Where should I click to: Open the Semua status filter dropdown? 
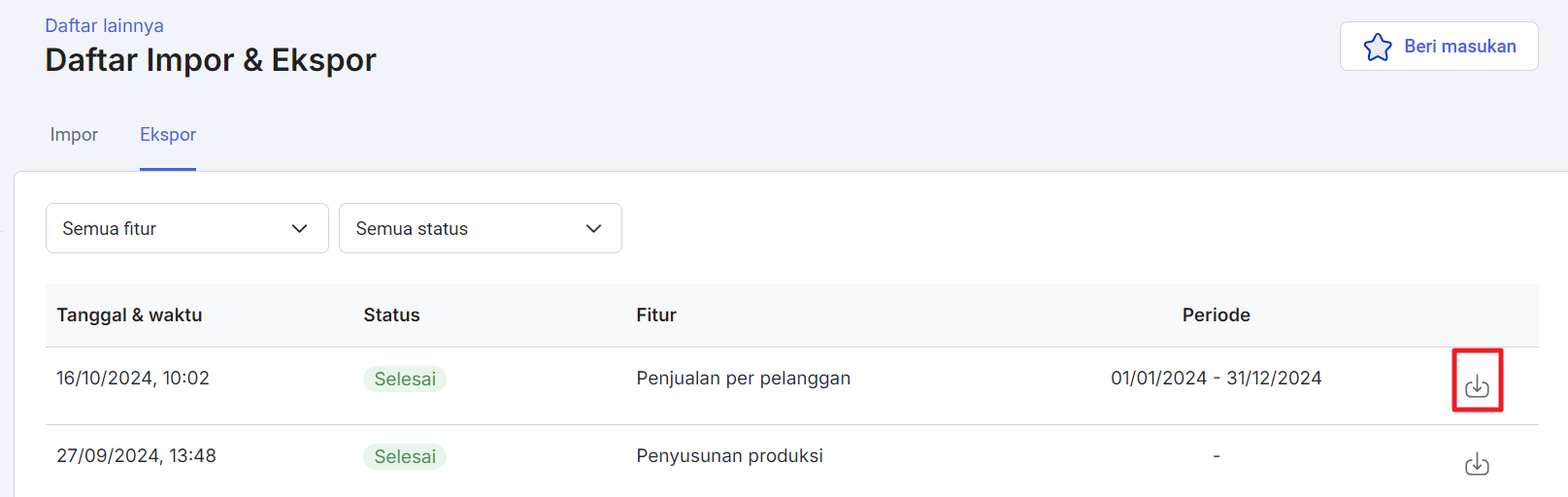480,228
